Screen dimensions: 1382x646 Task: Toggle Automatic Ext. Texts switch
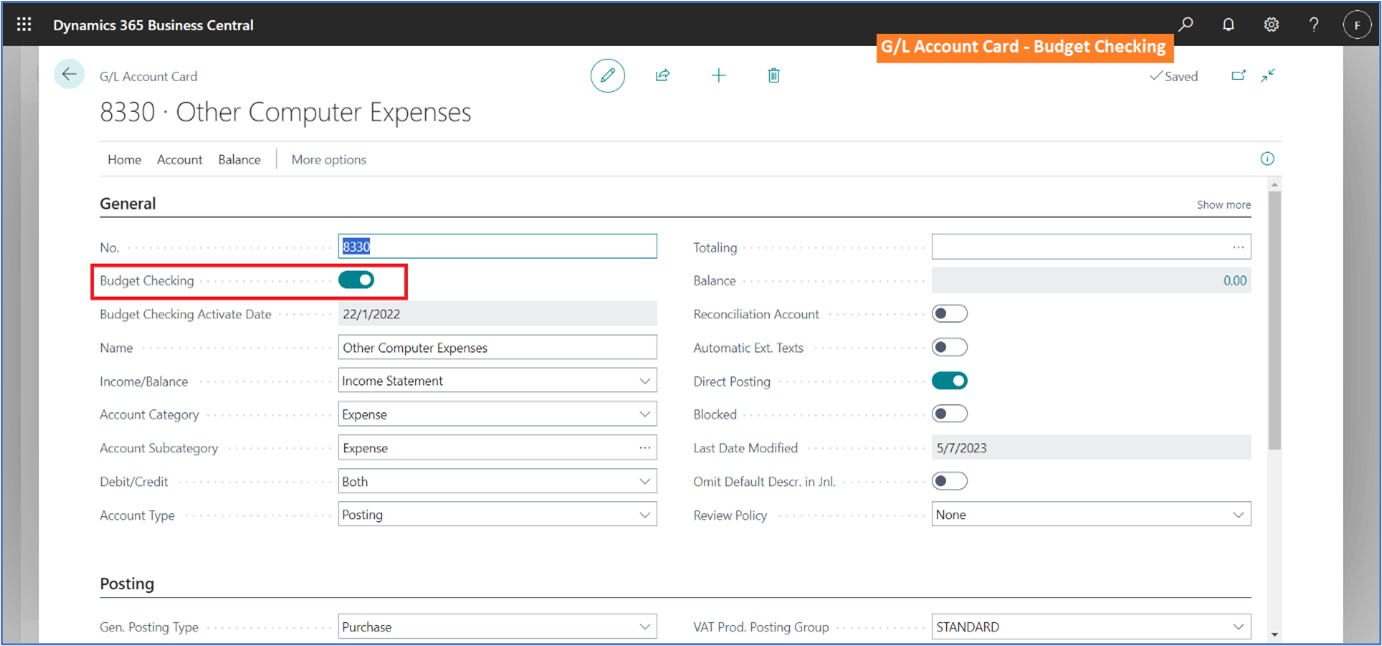pos(950,347)
